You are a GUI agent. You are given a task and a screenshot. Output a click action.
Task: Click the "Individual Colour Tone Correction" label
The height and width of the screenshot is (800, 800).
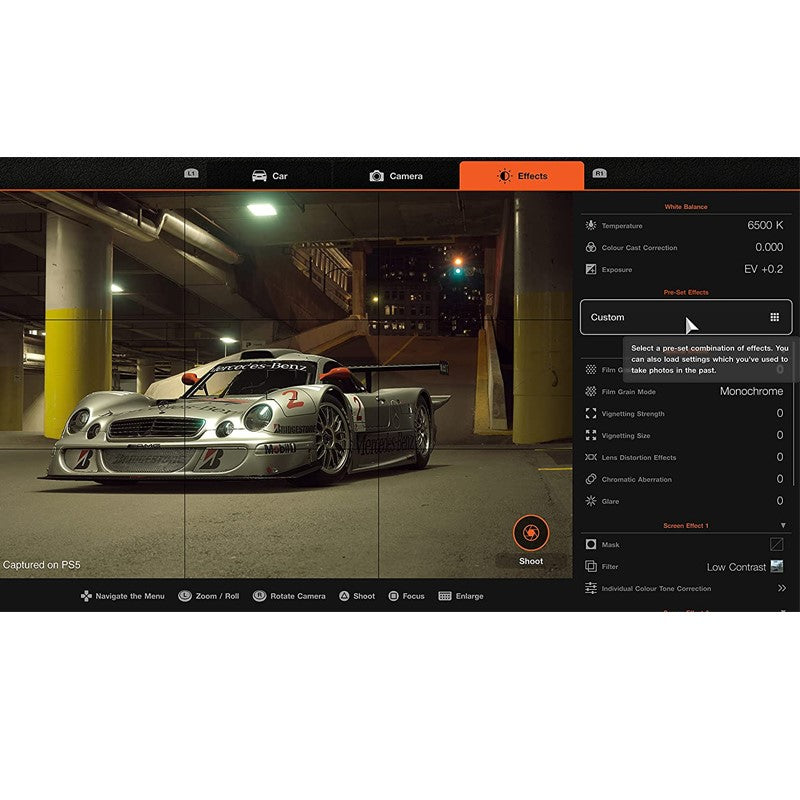pyautogui.click(x=656, y=589)
